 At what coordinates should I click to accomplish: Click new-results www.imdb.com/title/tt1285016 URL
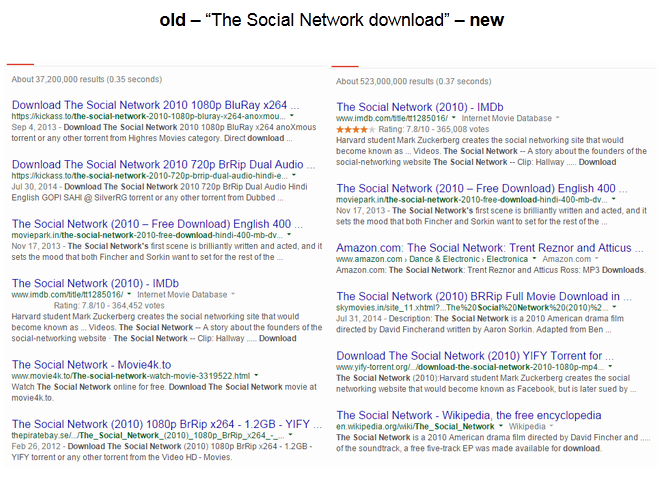point(392,118)
